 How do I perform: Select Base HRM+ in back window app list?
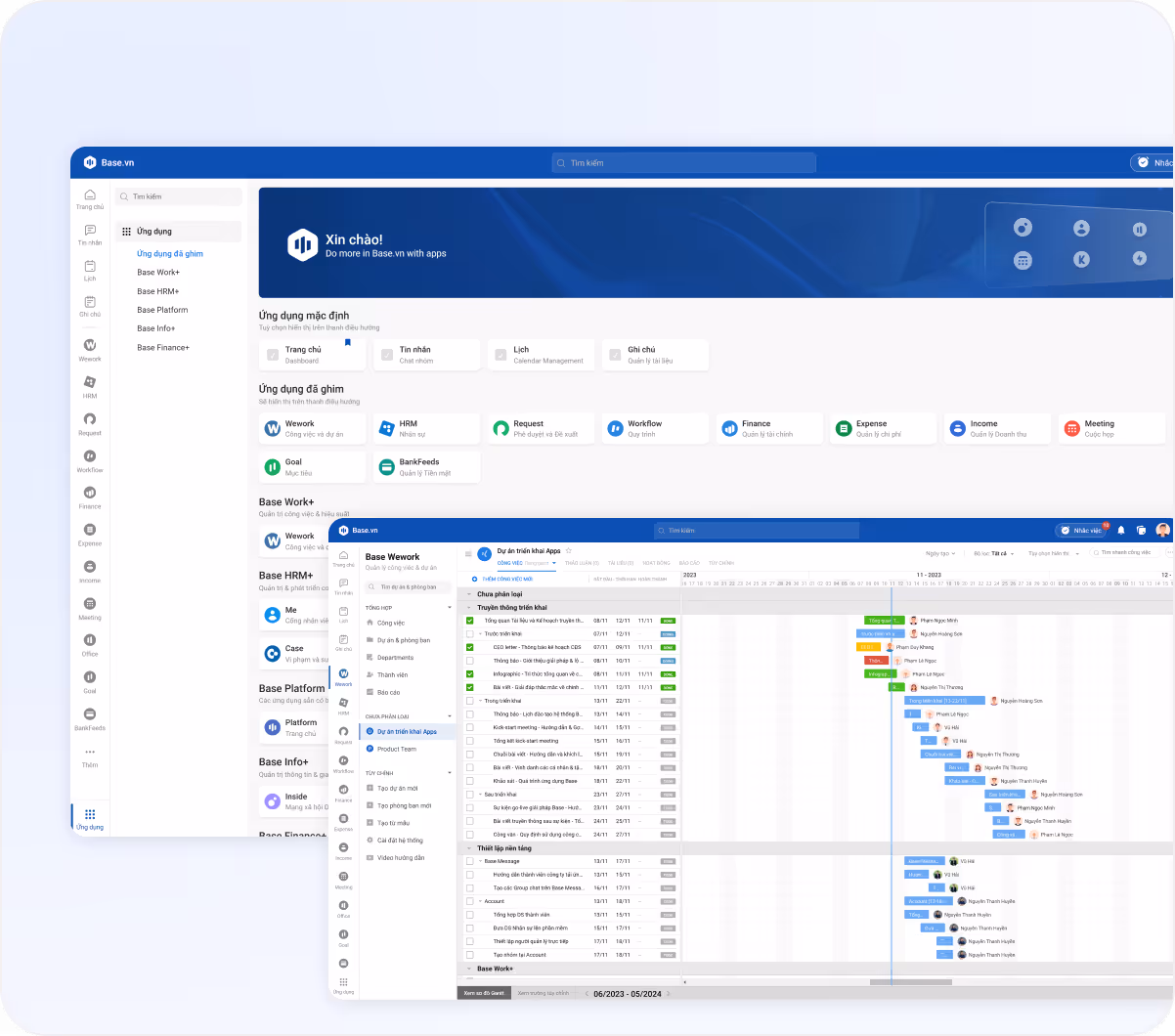158,291
